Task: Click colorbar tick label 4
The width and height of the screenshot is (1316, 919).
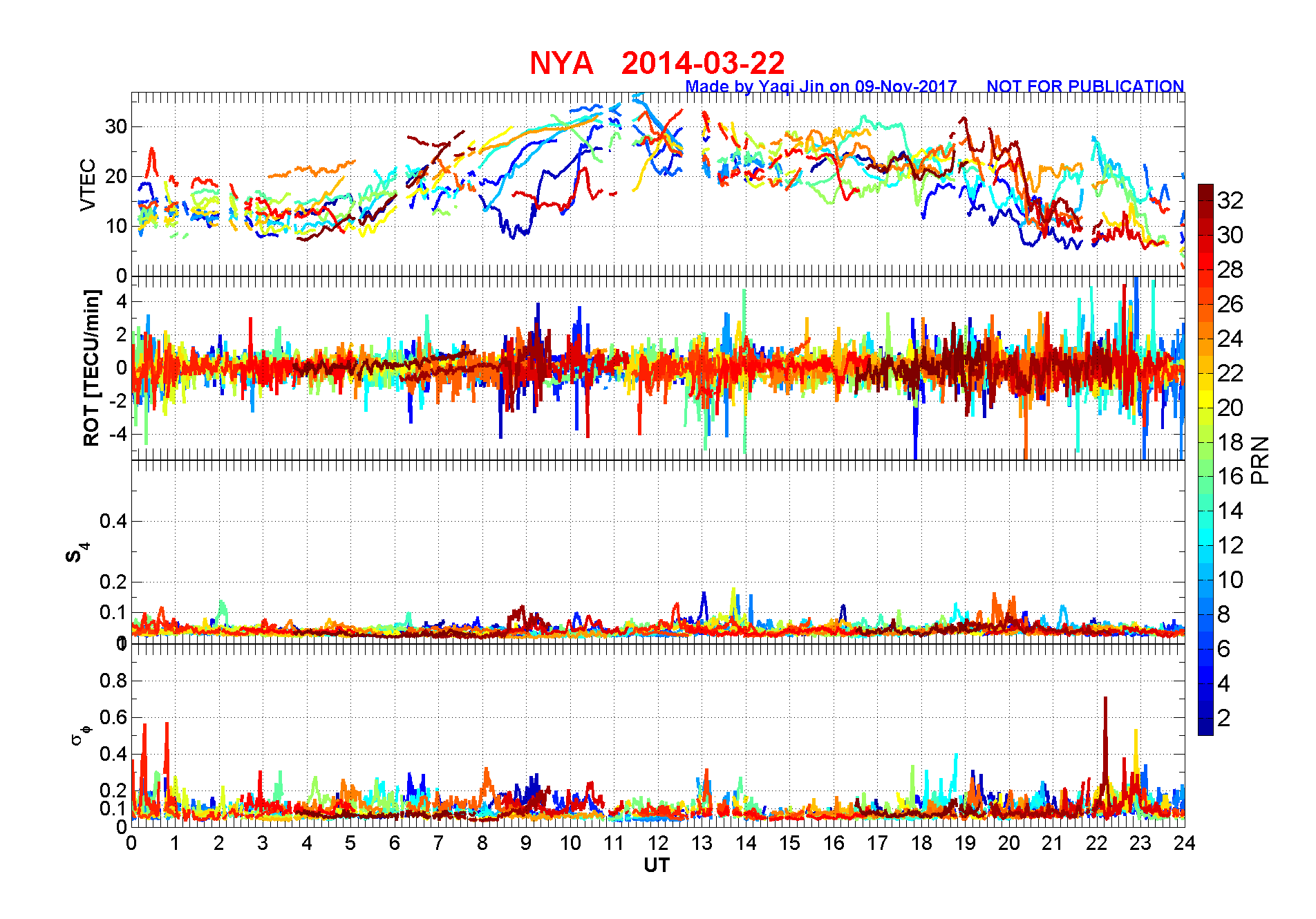Action: 1224,683
